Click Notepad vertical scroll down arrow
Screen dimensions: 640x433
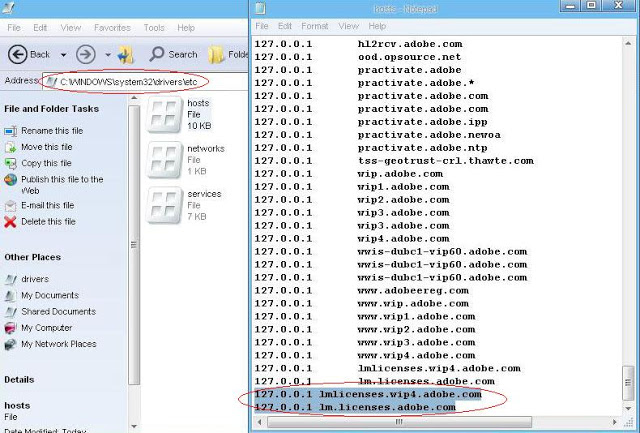tap(628, 409)
